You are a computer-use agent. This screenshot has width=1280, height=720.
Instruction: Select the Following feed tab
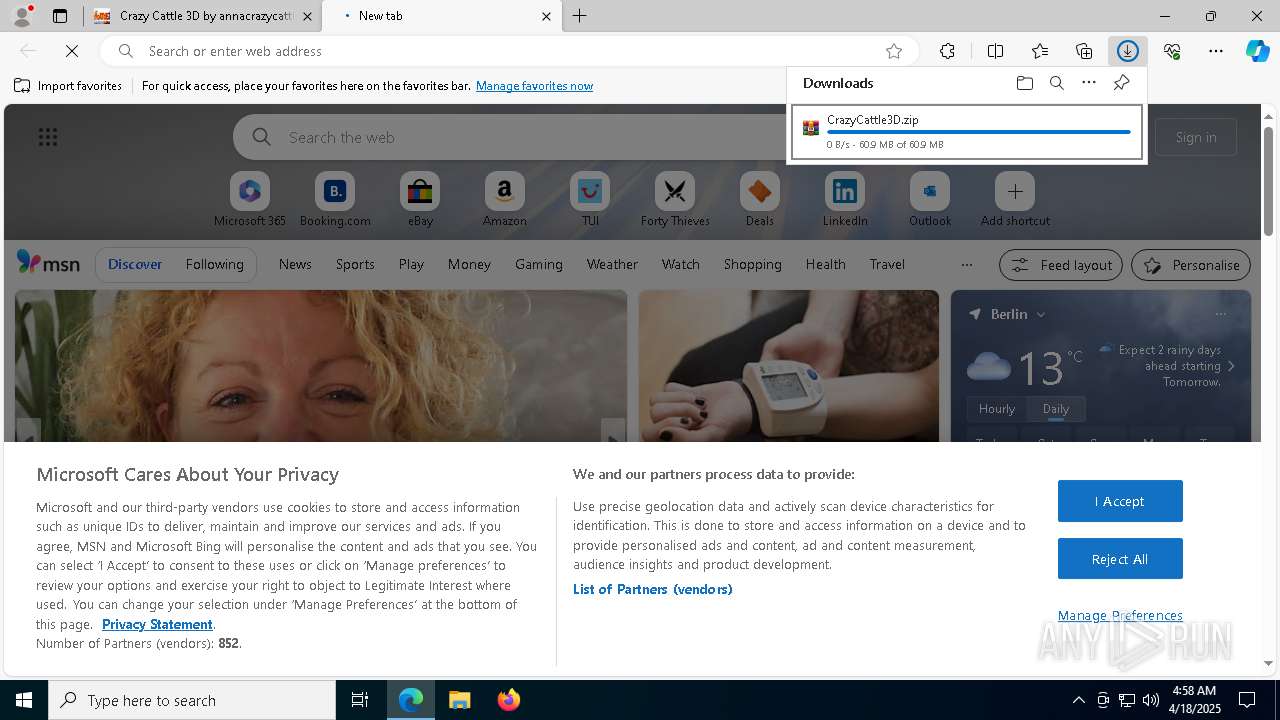pyautogui.click(x=214, y=264)
